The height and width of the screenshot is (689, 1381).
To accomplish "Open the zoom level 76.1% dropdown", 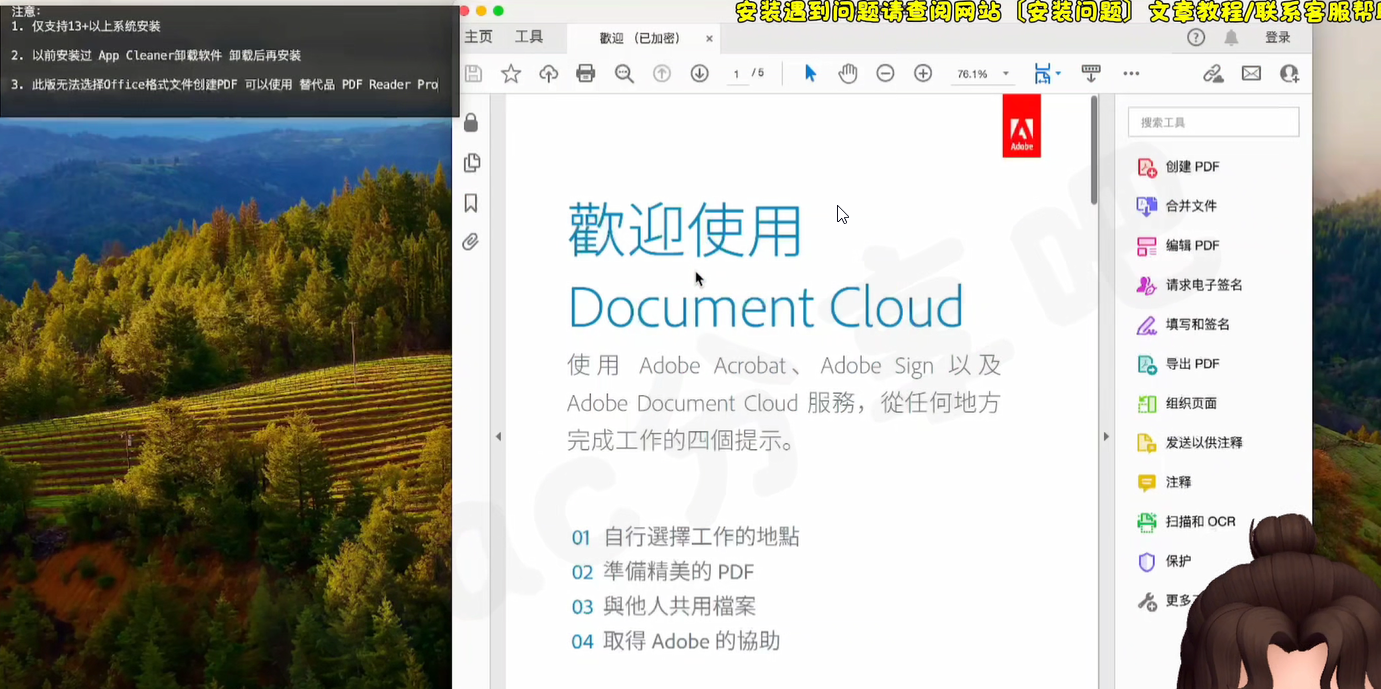I will click(x=984, y=74).
